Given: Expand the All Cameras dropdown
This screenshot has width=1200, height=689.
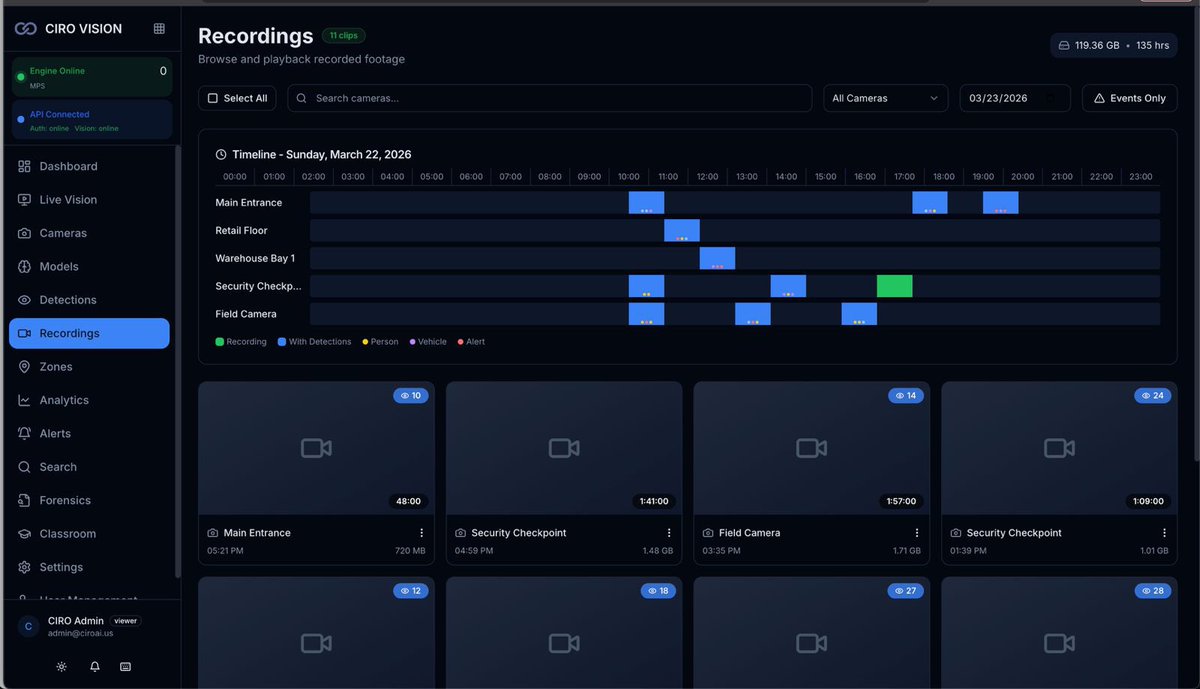Looking at the screenshot, I should (885, 98).
